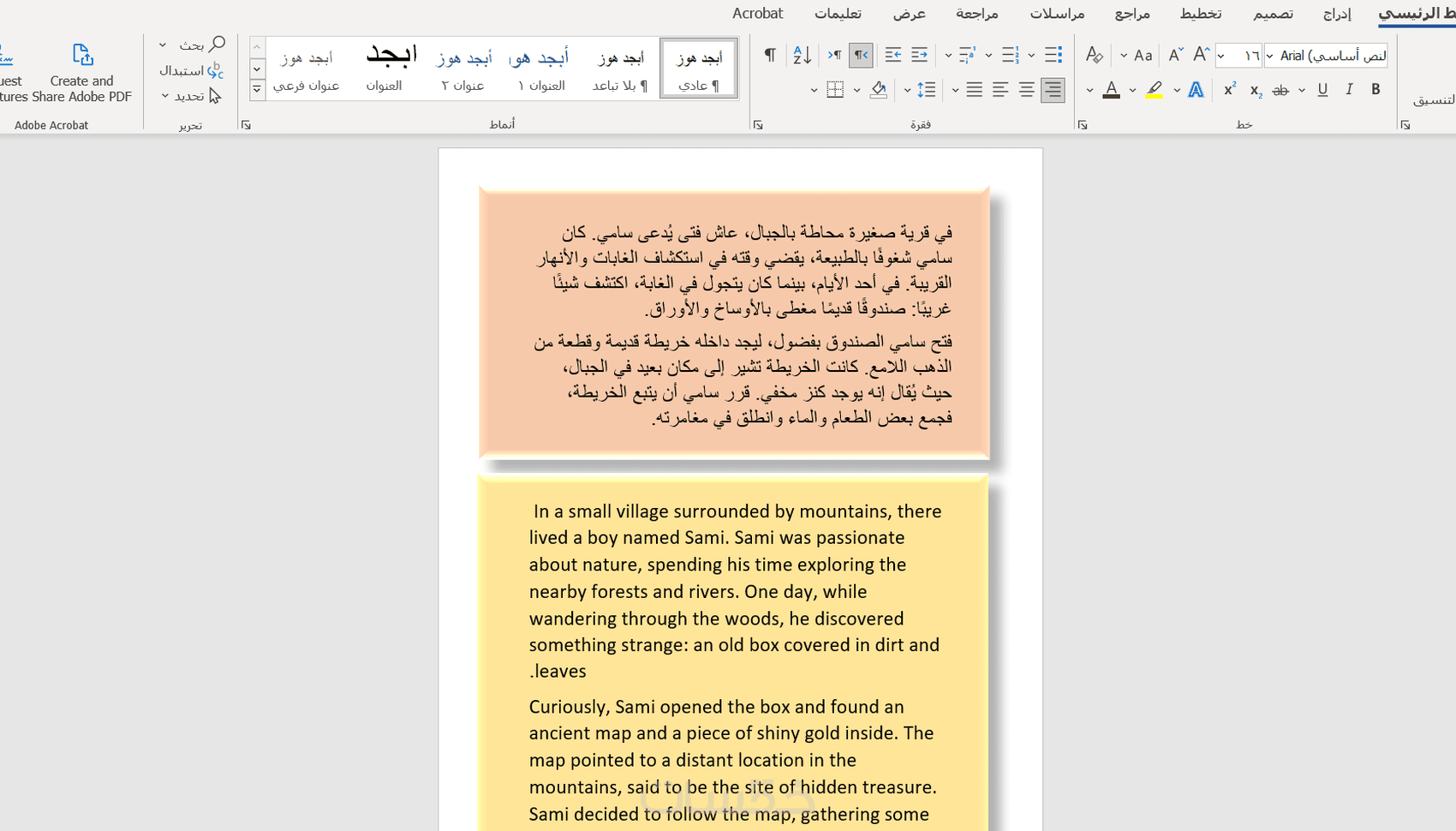Apply the بلا تباعد (No Spacing) style

[x=620, y=69]
